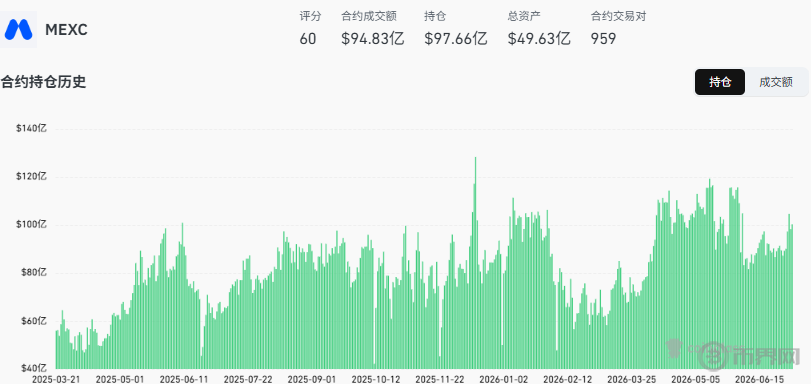Open the MEXC exchange name link

point(66,30)
